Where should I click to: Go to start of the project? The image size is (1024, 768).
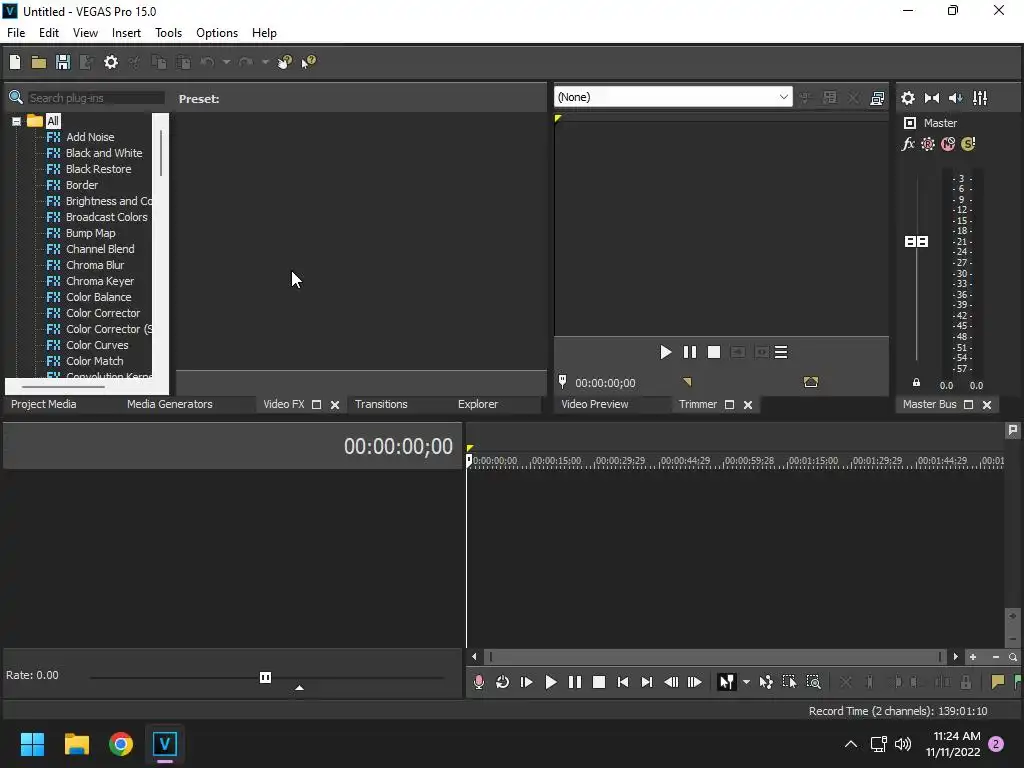pyautogui.click(x=623, y=682)
